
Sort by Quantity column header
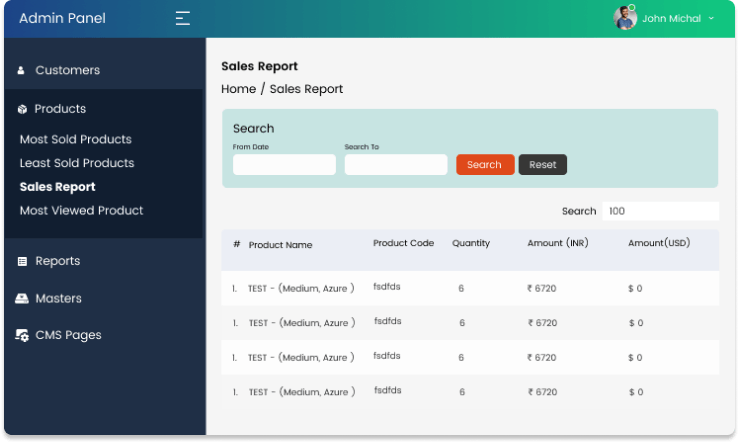471,243
